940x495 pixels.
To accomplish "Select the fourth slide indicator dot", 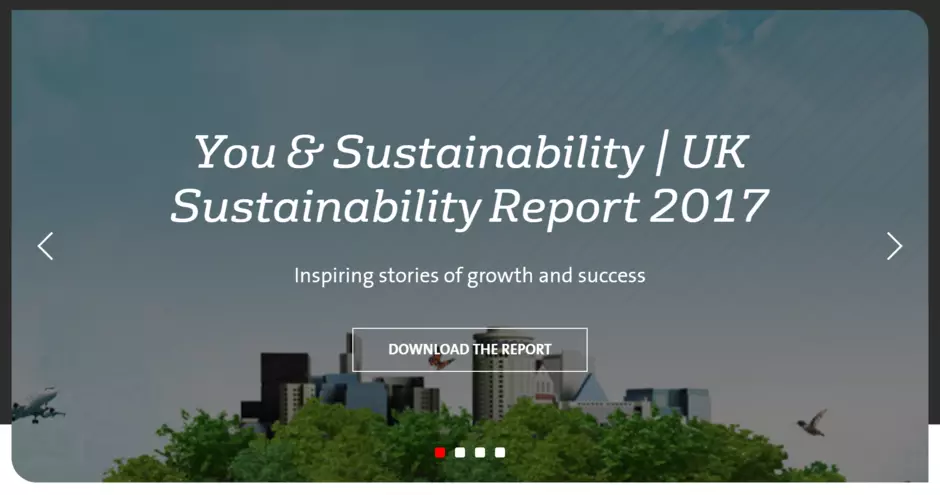I will pos(500,452).
